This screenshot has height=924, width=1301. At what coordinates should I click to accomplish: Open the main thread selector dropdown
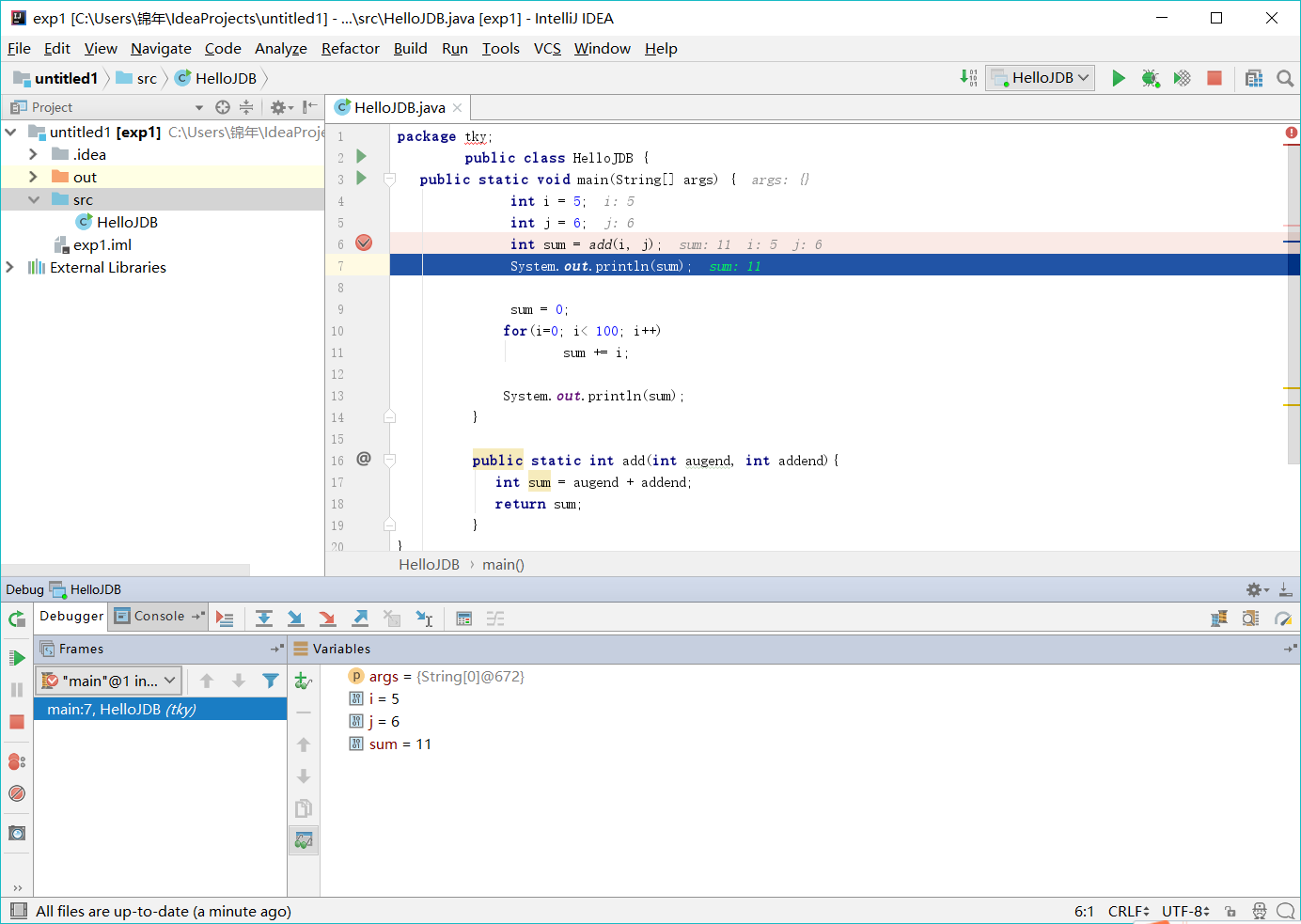click(109, 681)
